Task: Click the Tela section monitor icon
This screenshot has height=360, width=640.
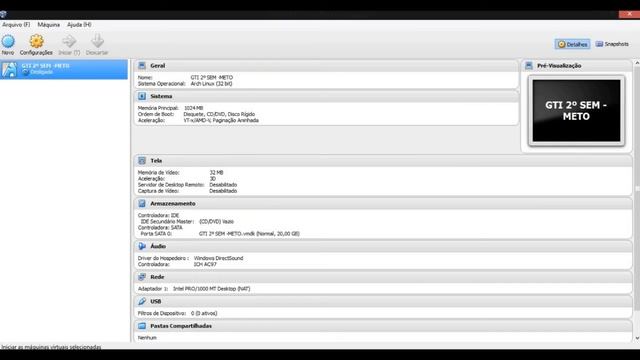Action: pyautogui.click(x=142, y=161)
